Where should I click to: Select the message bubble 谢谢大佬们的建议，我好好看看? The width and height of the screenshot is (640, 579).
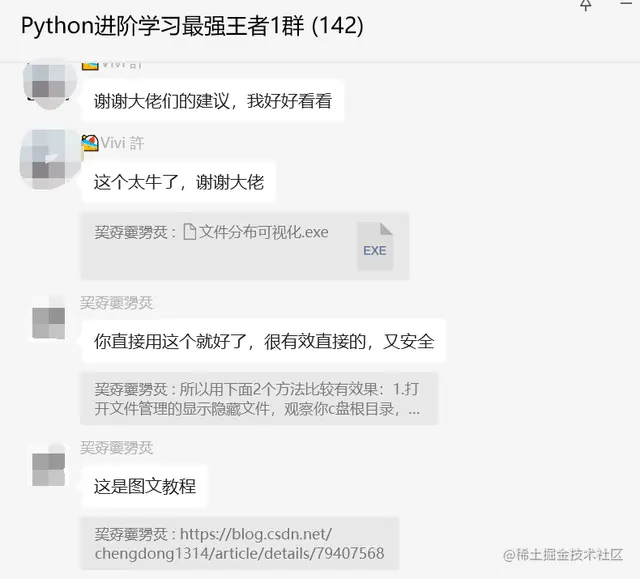pyautogui.click(x=213, y=101)
